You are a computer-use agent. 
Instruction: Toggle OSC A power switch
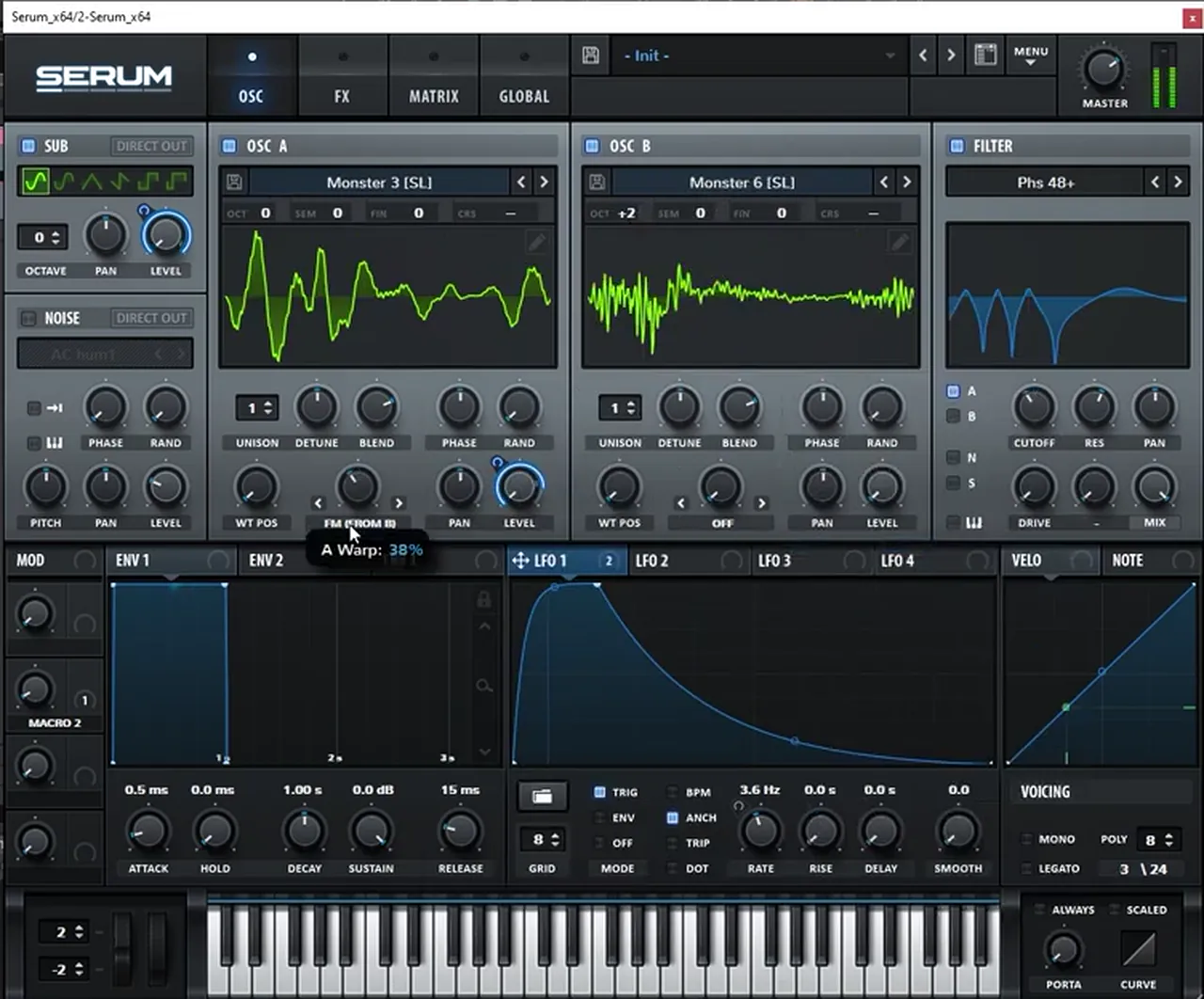coord(229,146)
